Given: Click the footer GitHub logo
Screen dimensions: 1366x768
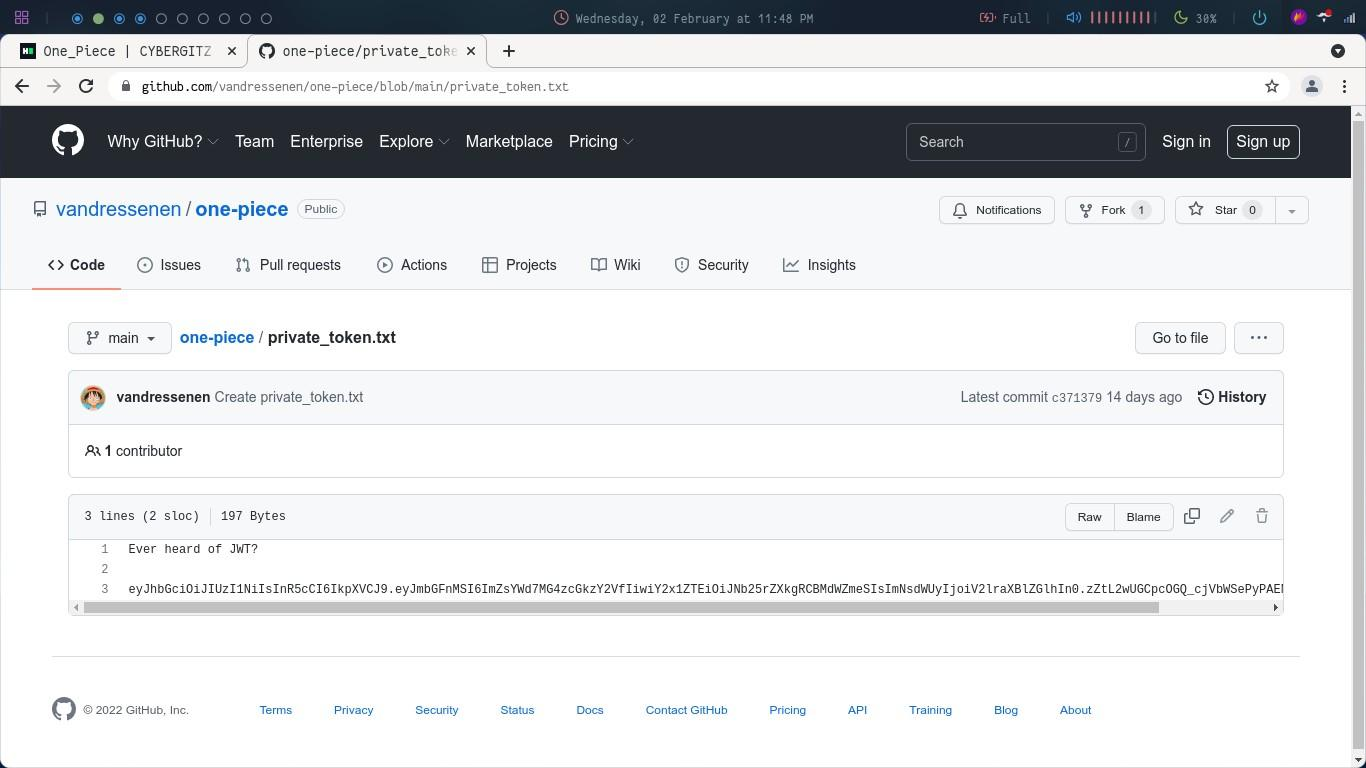Looking at the screenshot, I should (64, 709).
